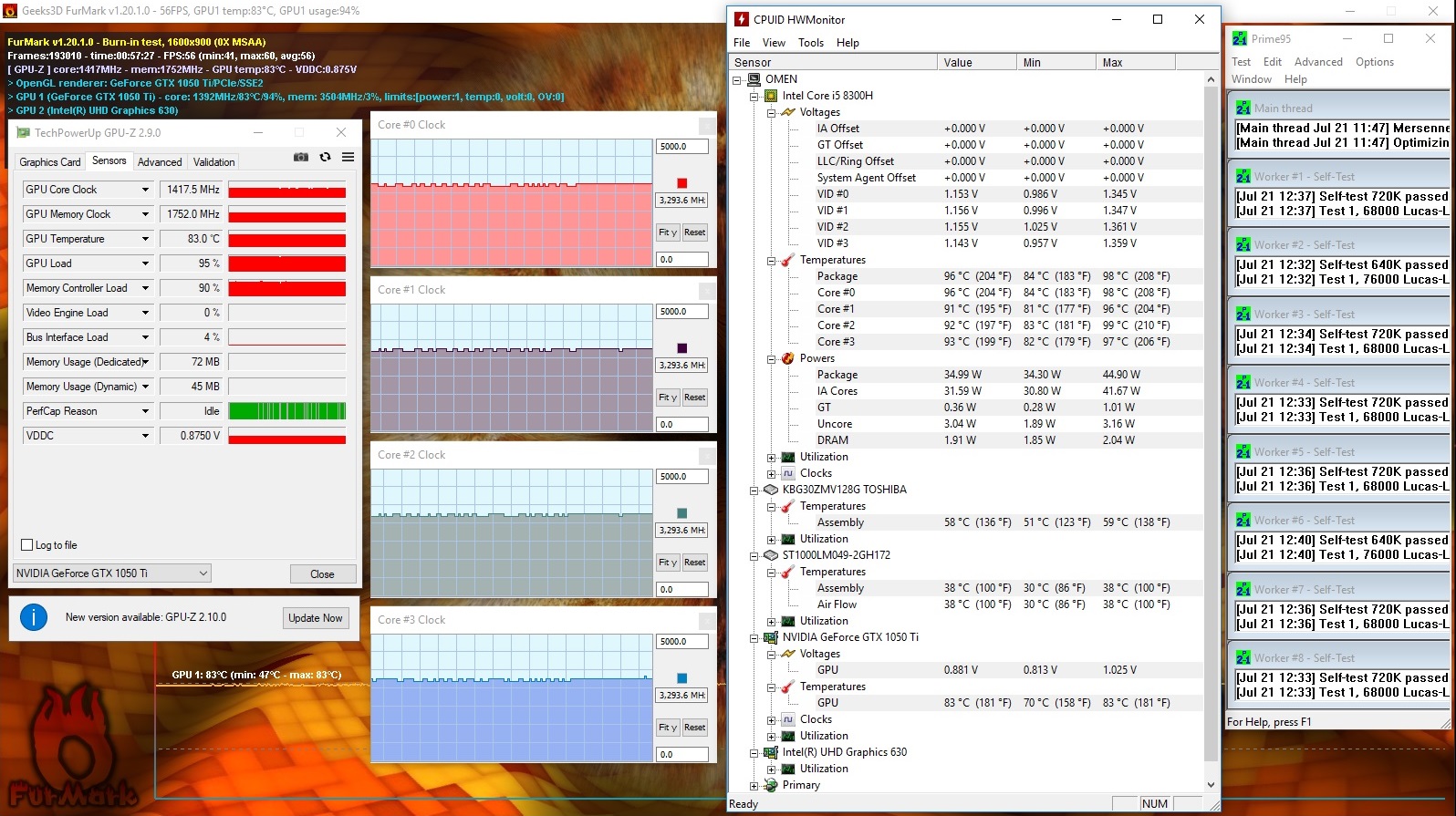Collapse the Intel Core i5 8300H node
The height and width of the screenshot is (816, 1456).
point(754,97)
